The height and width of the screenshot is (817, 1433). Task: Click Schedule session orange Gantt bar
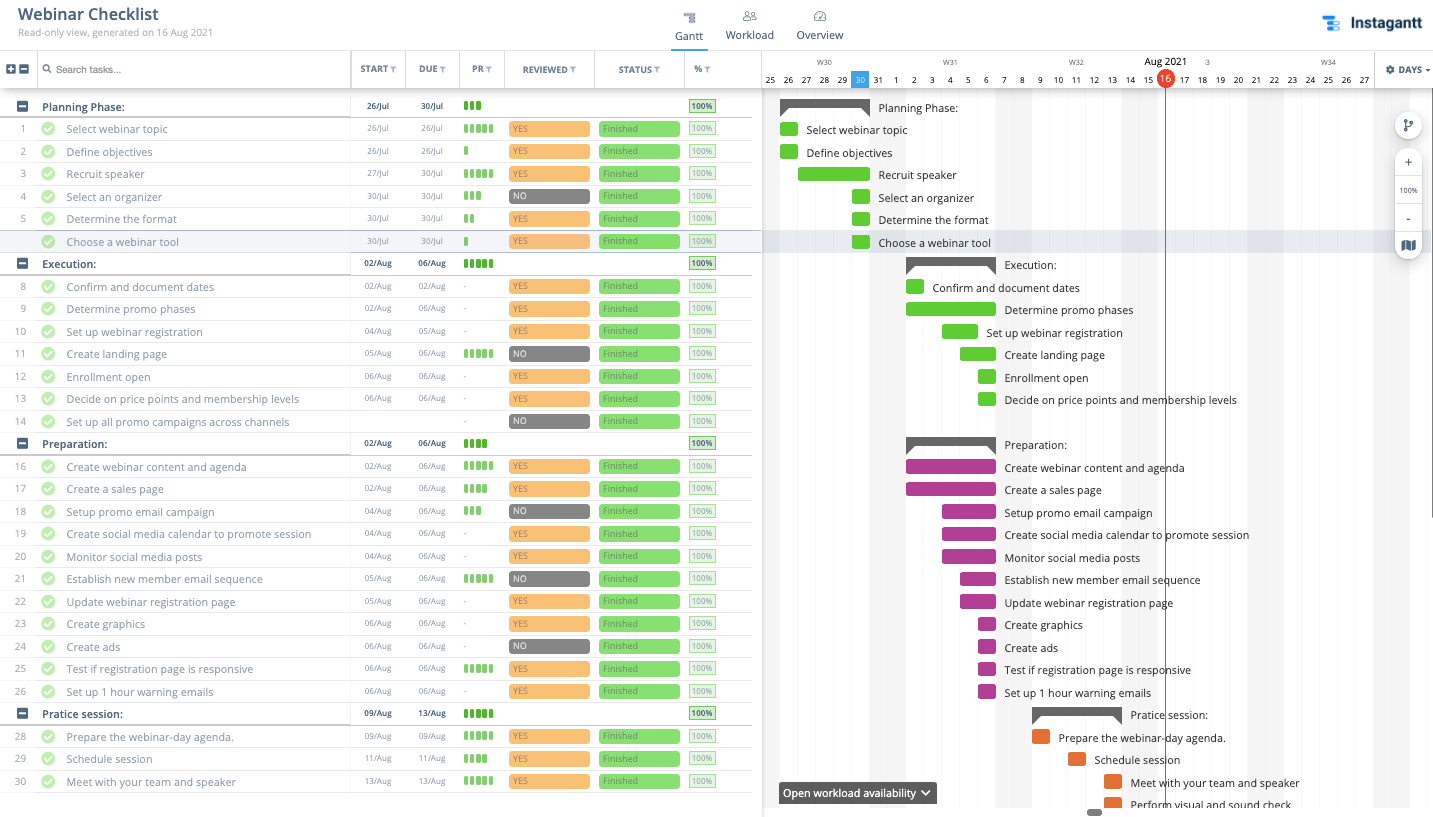click(1077, 759)
